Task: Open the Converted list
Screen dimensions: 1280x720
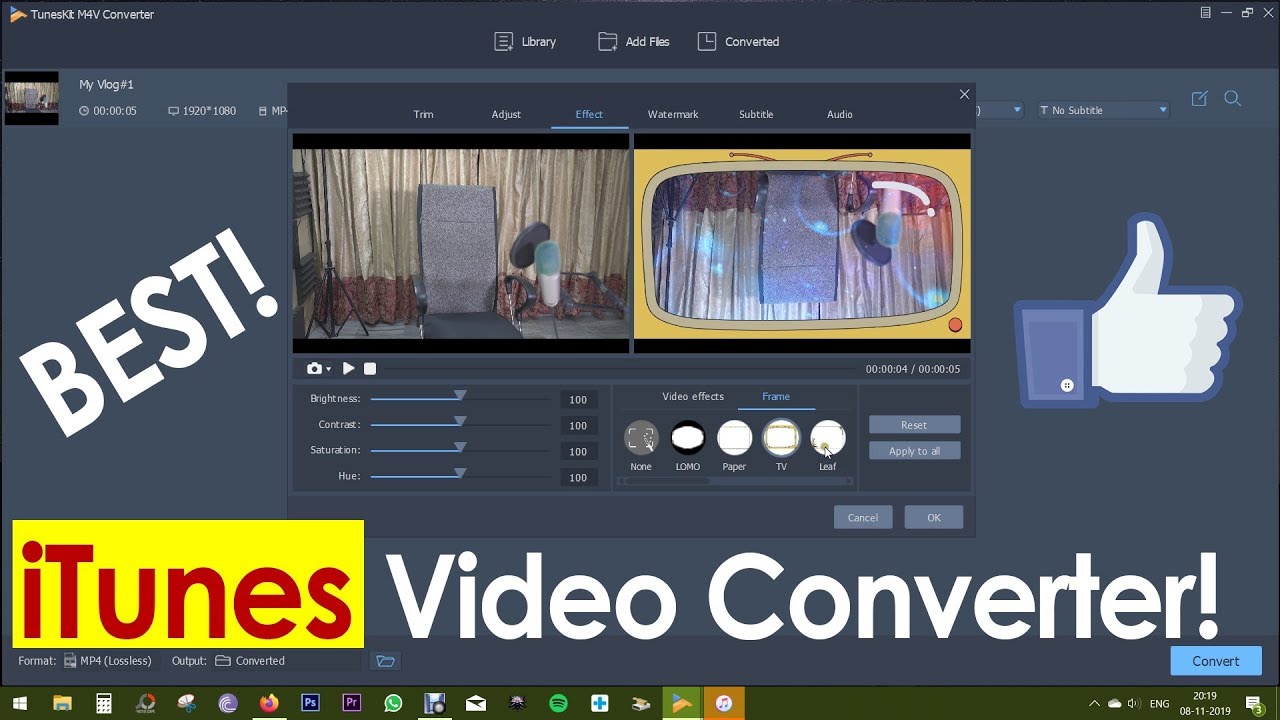Action: 738,41
